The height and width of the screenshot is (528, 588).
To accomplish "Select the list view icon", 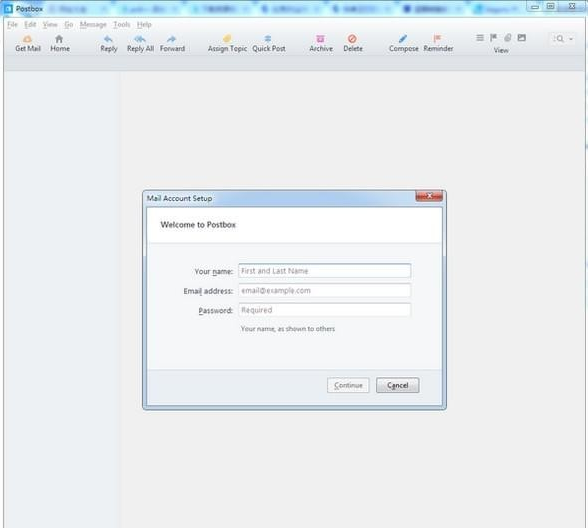I will 480,38.
